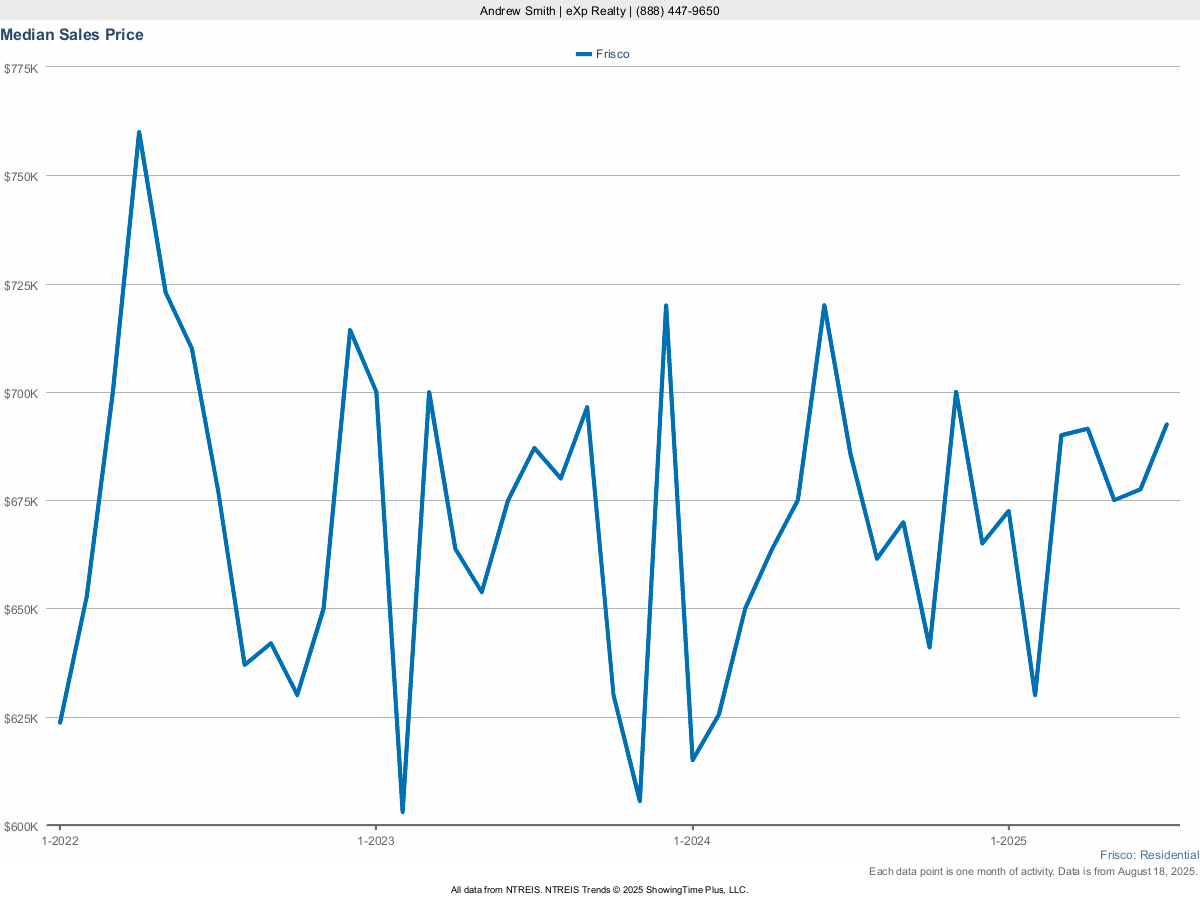1200x900 pixels.
Task: Click the Frisco legend color swatch
Action: (584, 54)
